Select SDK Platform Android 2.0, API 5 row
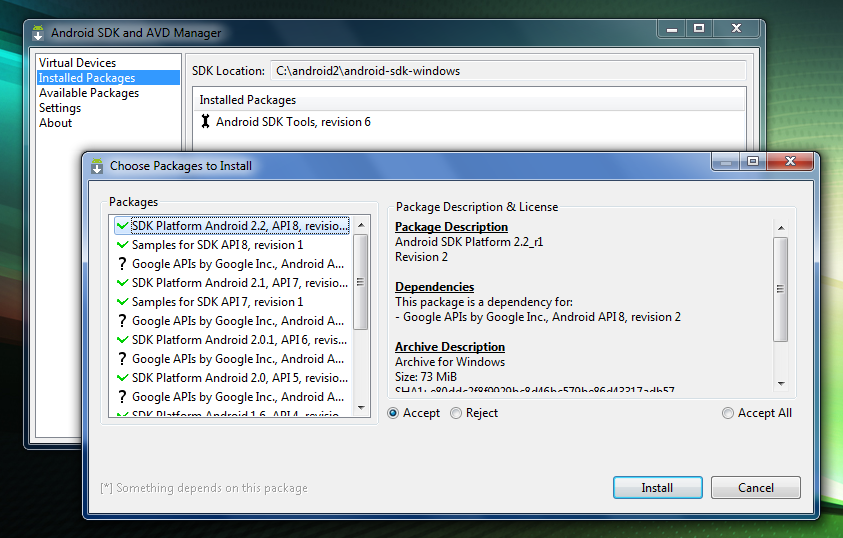The width and height of the screenshot is (843, 538). coord(232,378)
